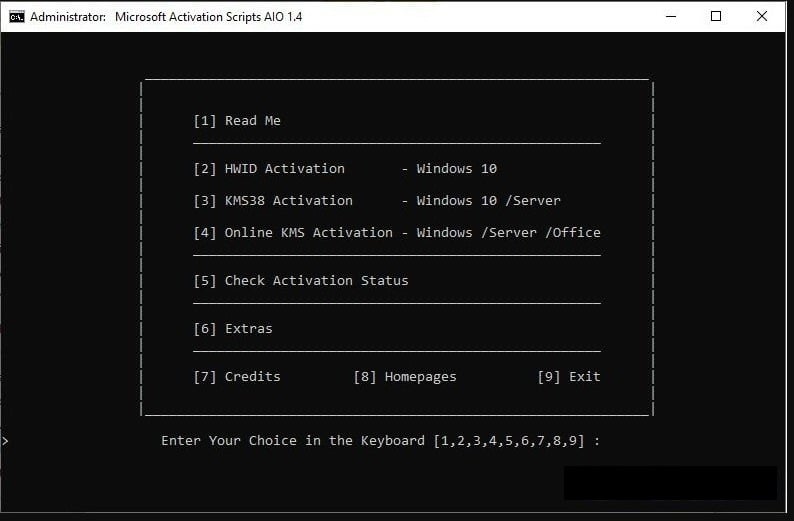
Task: Choose [2] HWID Activation entry
Action: 269,169
